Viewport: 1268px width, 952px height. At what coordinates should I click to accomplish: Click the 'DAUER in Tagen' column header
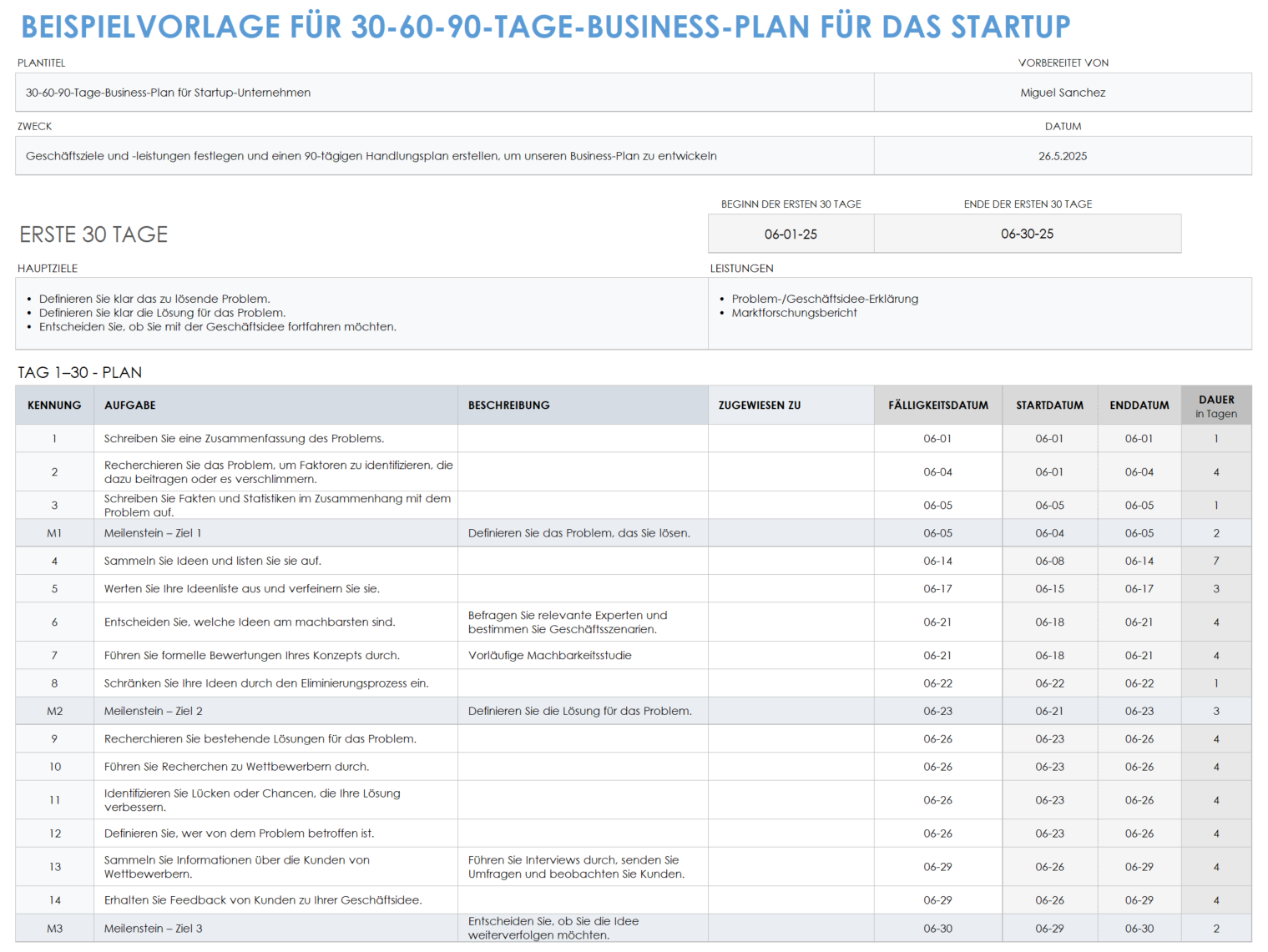pos(1216,405)
